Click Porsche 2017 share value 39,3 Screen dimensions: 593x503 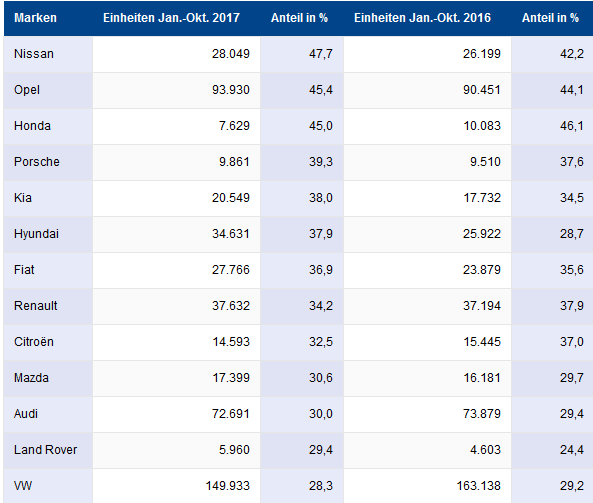321,161
